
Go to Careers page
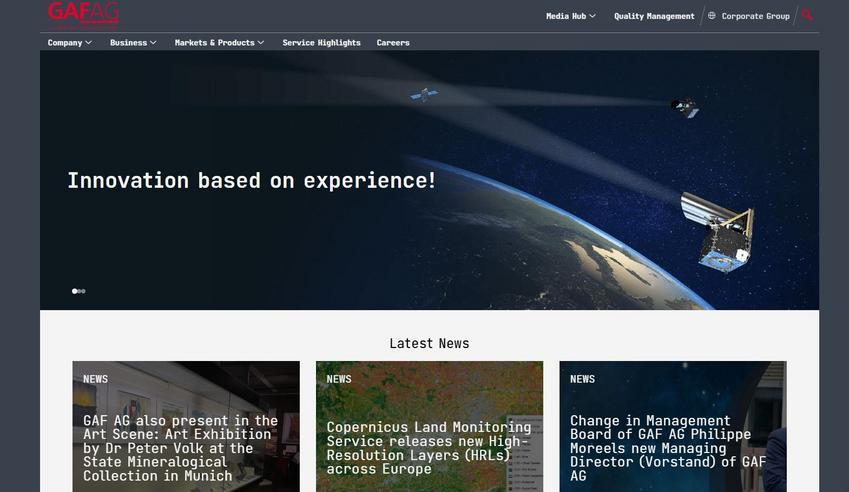click(393, 43)
